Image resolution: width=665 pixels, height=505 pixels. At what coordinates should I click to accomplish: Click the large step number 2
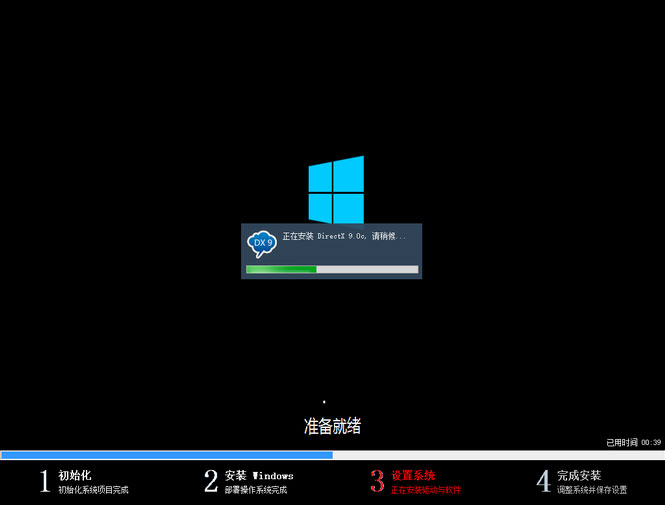[x=211, y=481]
